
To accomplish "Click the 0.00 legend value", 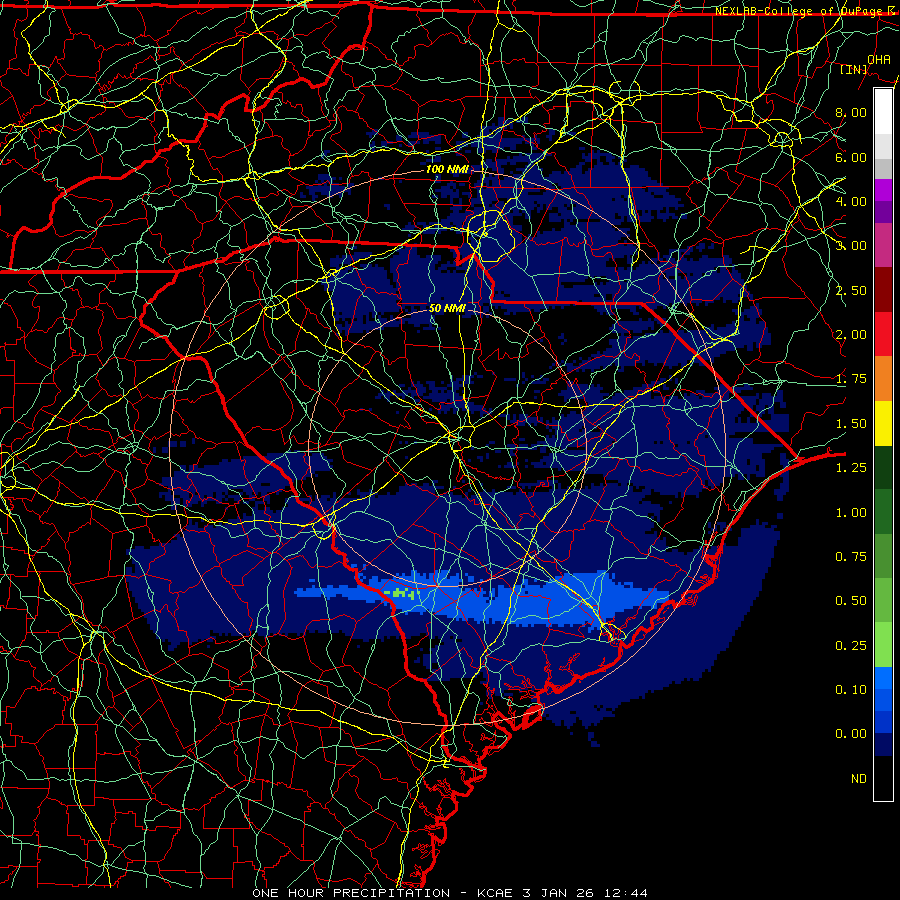I will tap(851, 734).
